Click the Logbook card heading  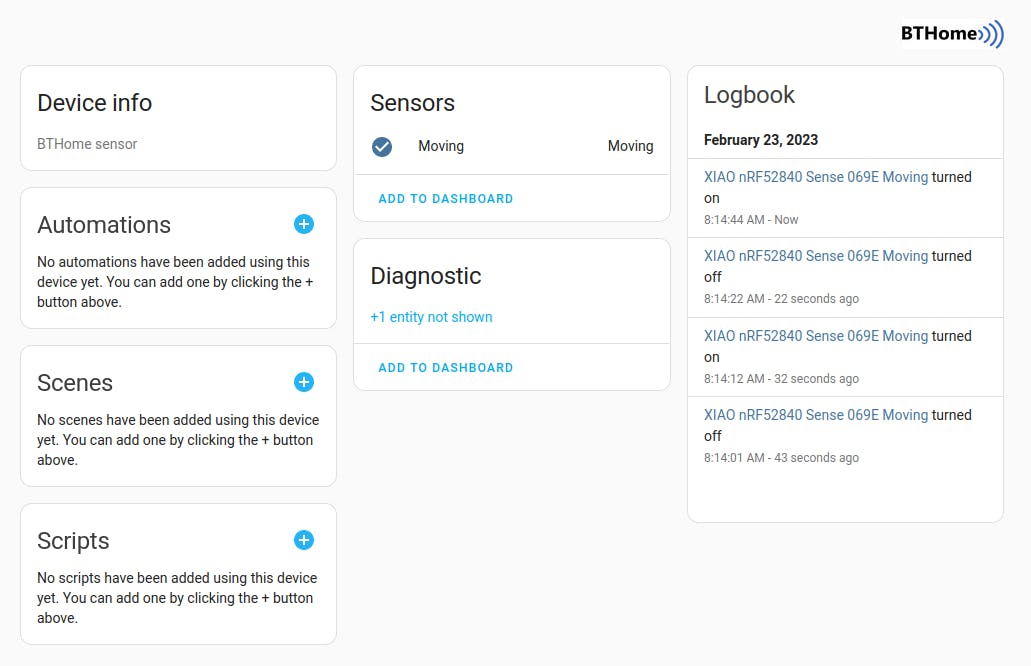(749, 95)
